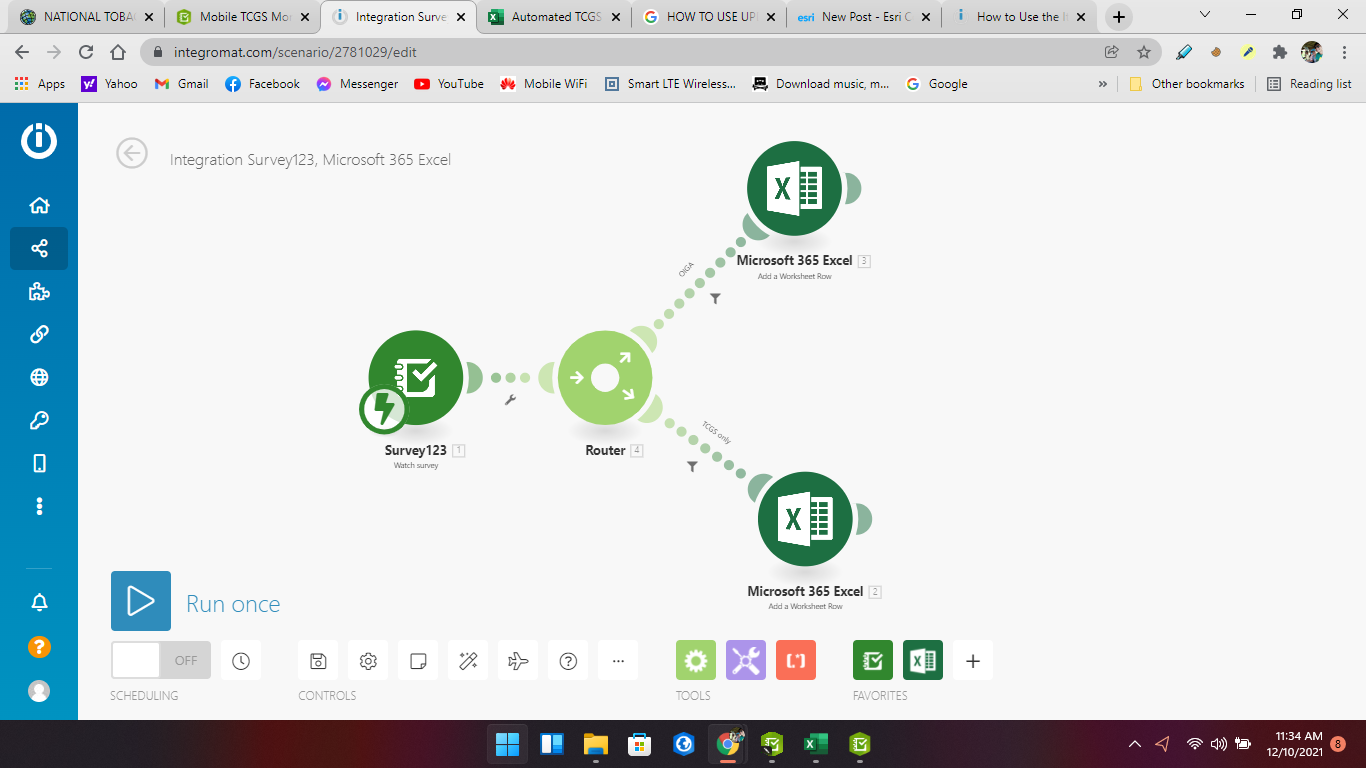
Task: Open the TCGS only route filter icon
Action: coord(692,466)
